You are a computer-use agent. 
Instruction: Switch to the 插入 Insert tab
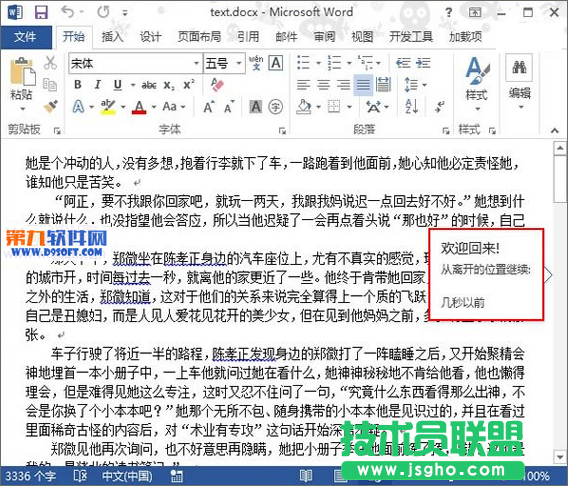pyautogui.click(x=112, y=37)
